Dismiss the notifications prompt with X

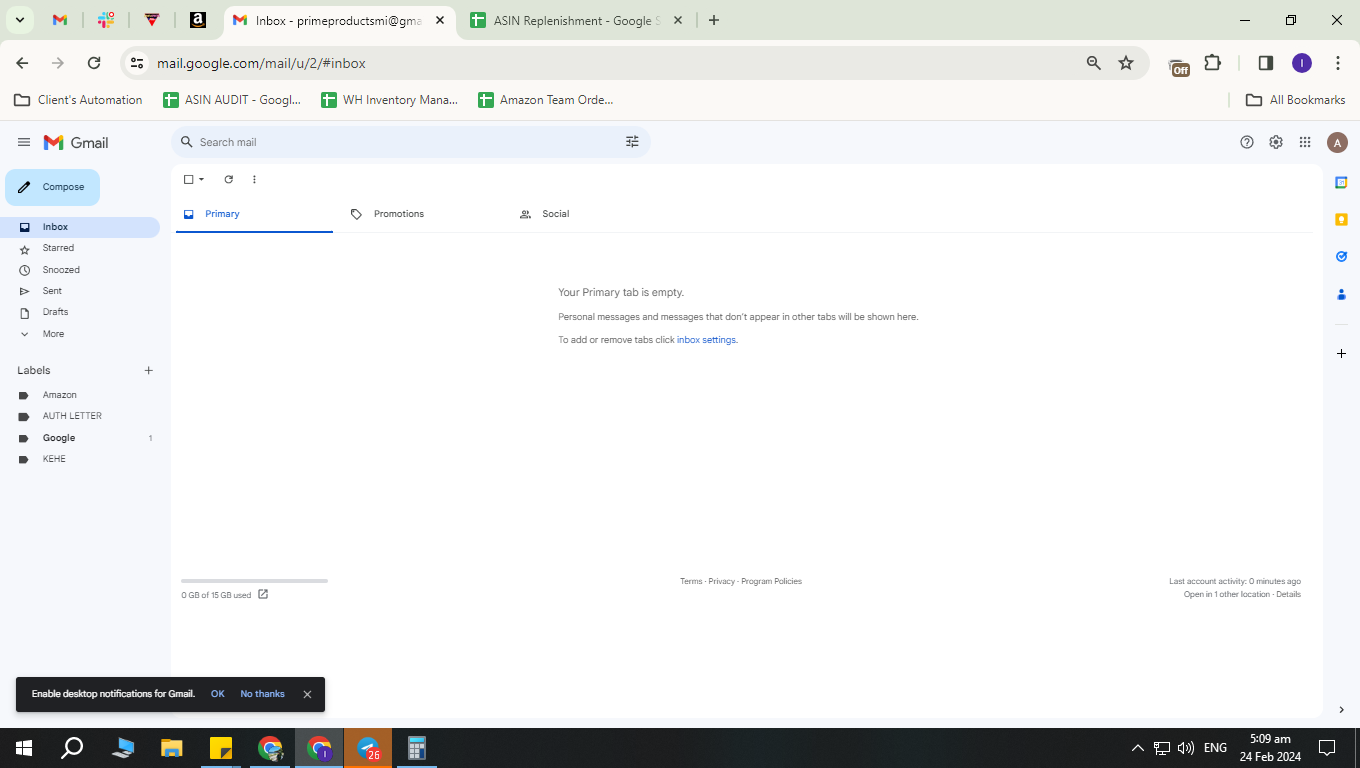[x=307, y=694]
